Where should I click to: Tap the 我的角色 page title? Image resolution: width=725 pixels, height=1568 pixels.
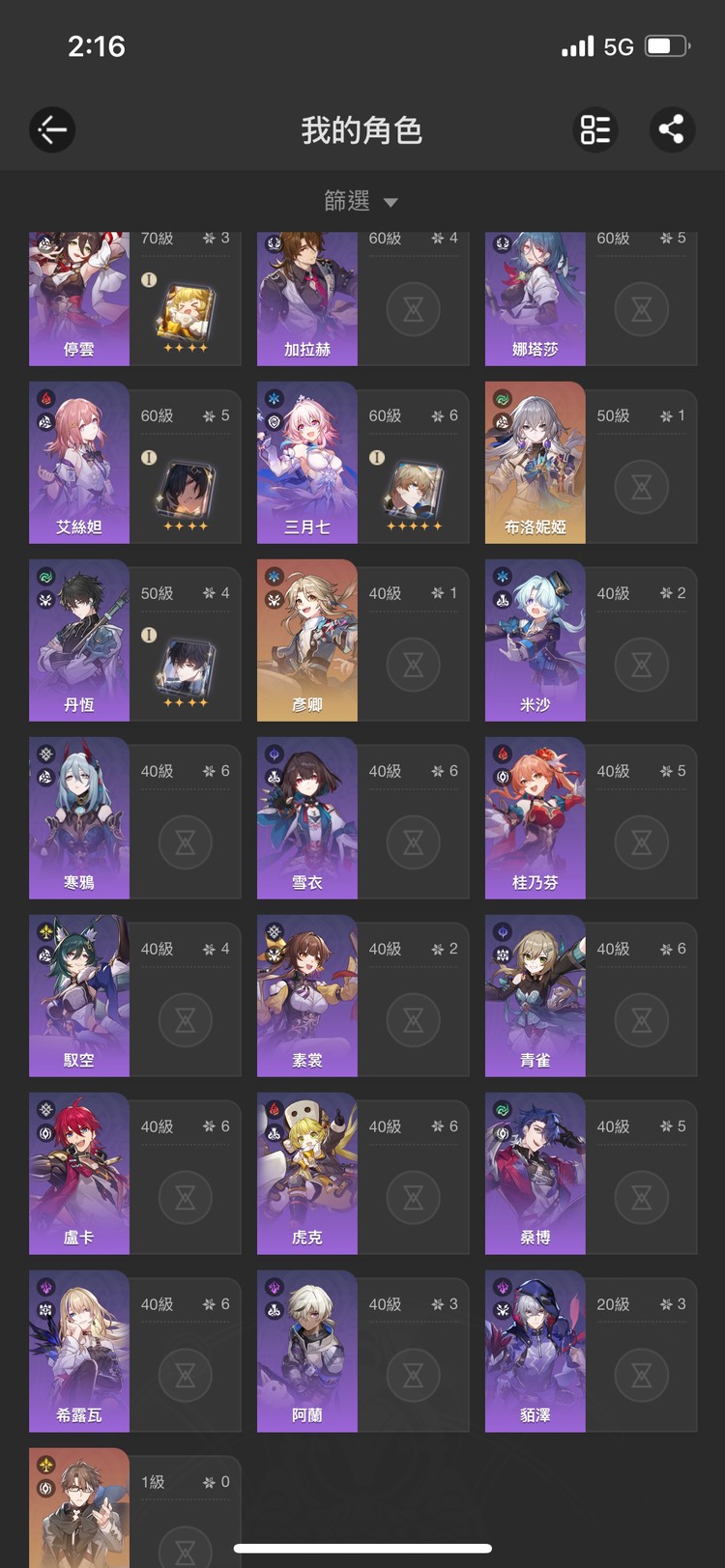click(362, 130)
